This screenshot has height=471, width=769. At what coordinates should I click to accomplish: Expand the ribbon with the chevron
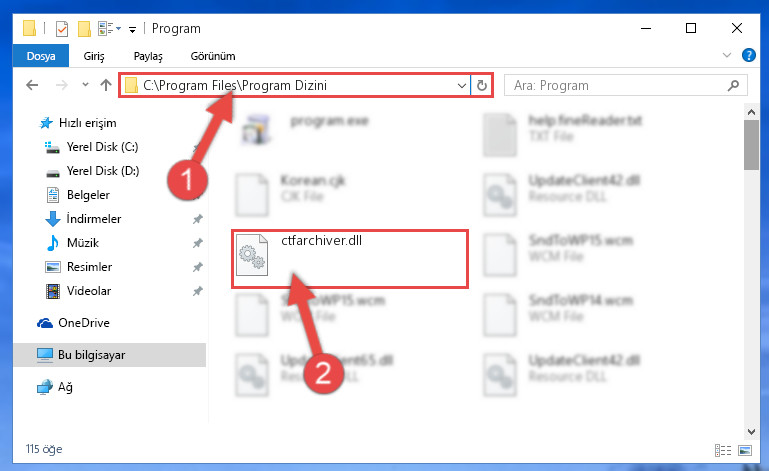pyautogui.click(x=727, y=55)
